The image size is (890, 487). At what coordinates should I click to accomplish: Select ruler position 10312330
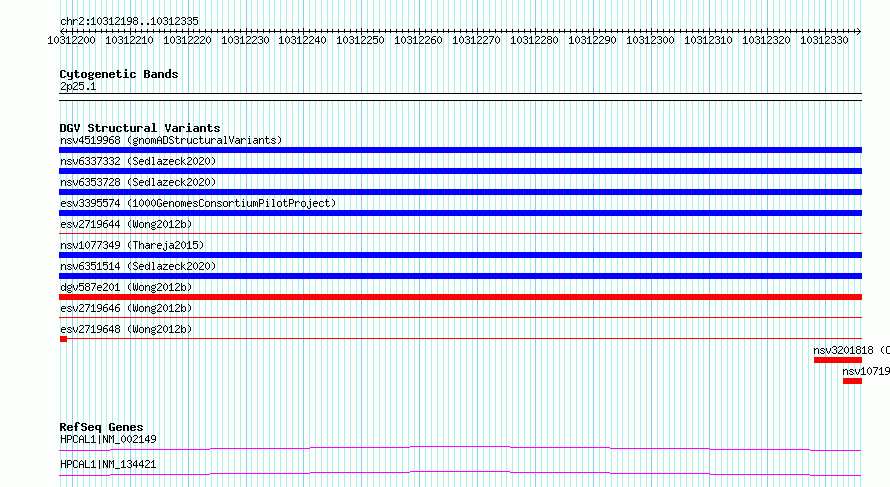(x=824, y=40)
